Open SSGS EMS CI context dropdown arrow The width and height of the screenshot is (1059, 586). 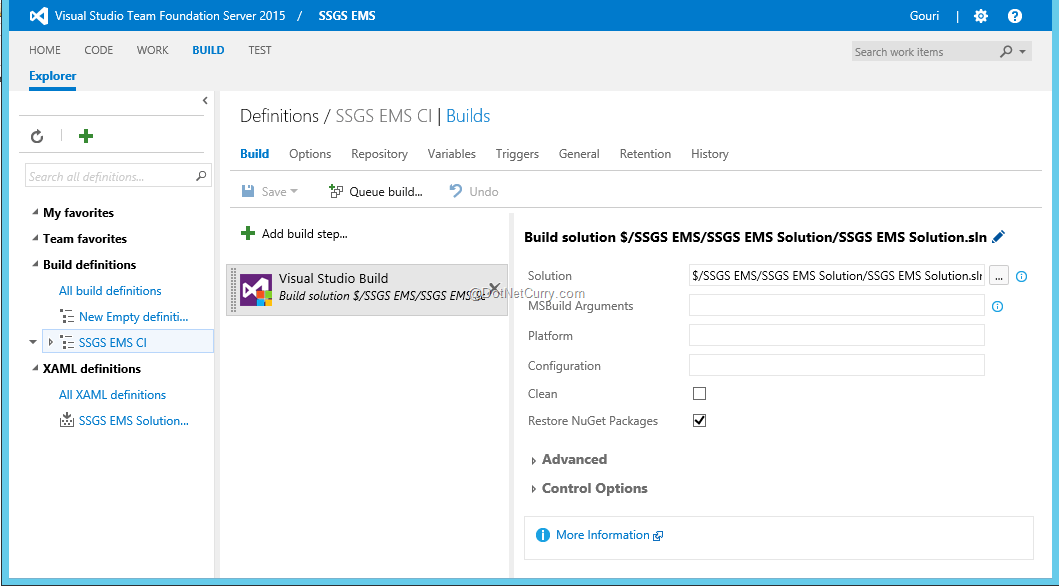(x=33, y=342)
